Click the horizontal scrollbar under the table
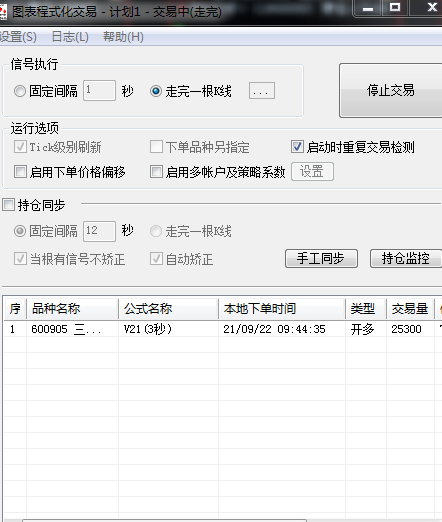Image resolution: width=442 pixels, height=522 pixels. pos(164,520)
